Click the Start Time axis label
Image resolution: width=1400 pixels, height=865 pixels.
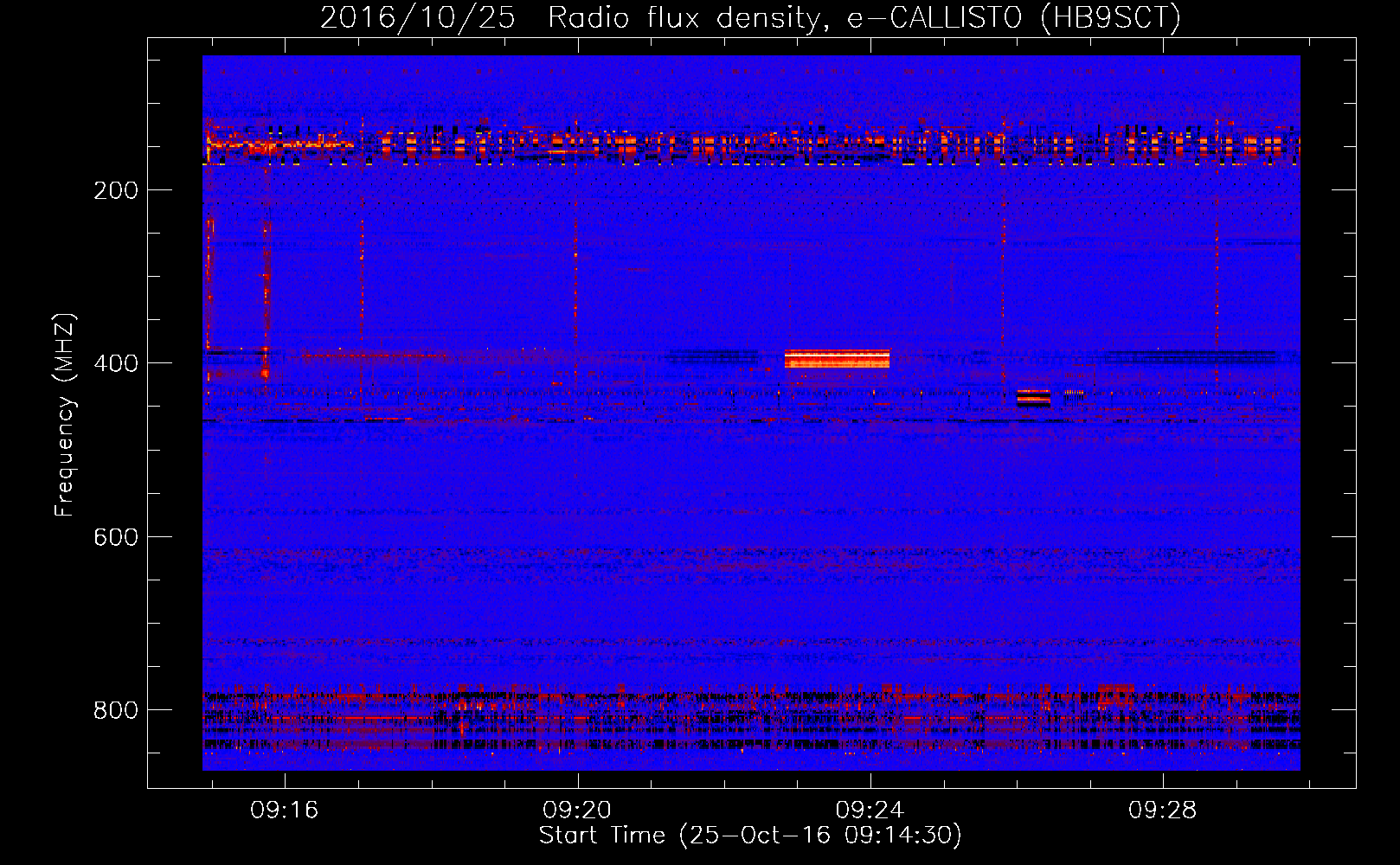[x=750, y=836]
